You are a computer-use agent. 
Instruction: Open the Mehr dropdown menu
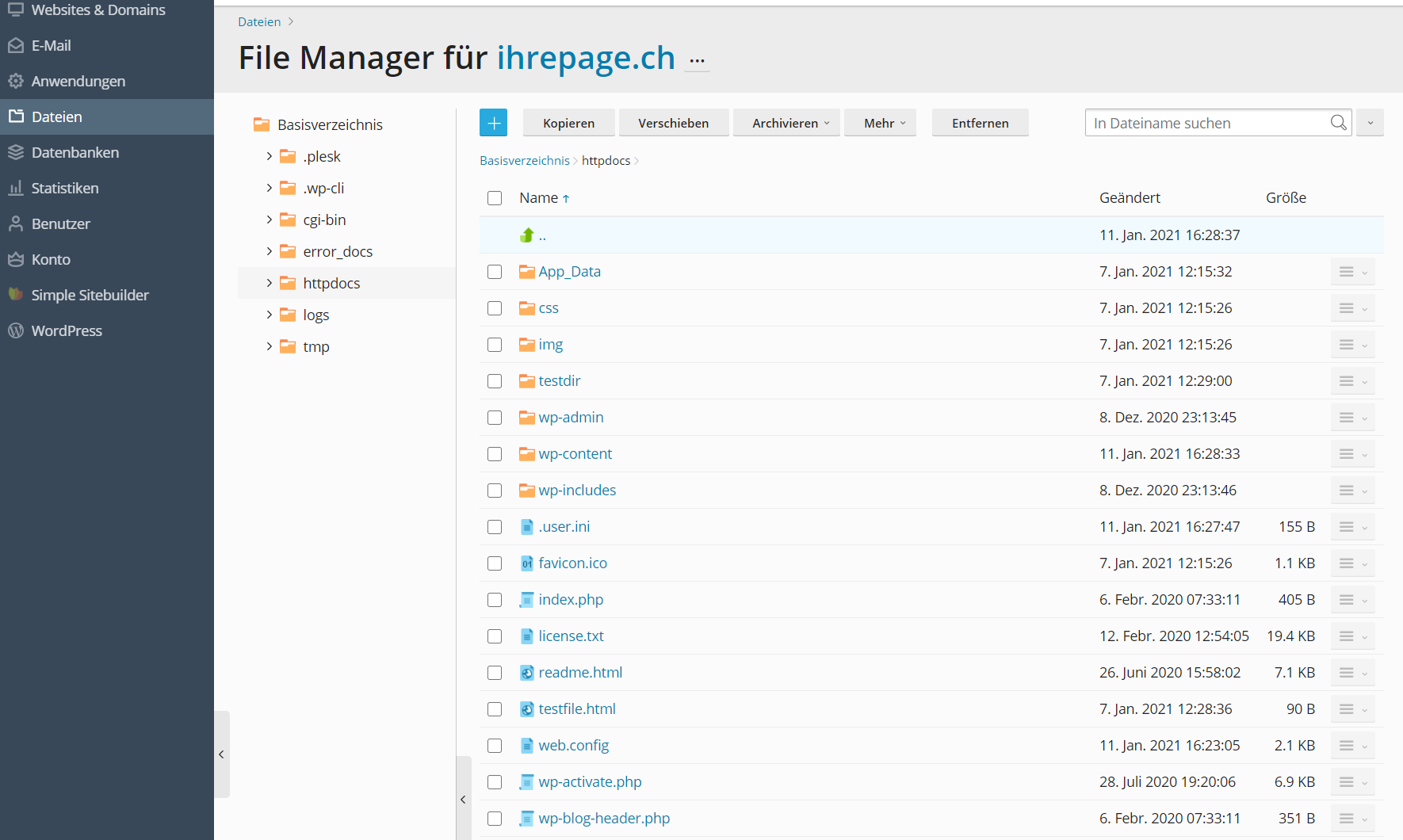coord(880,122)
